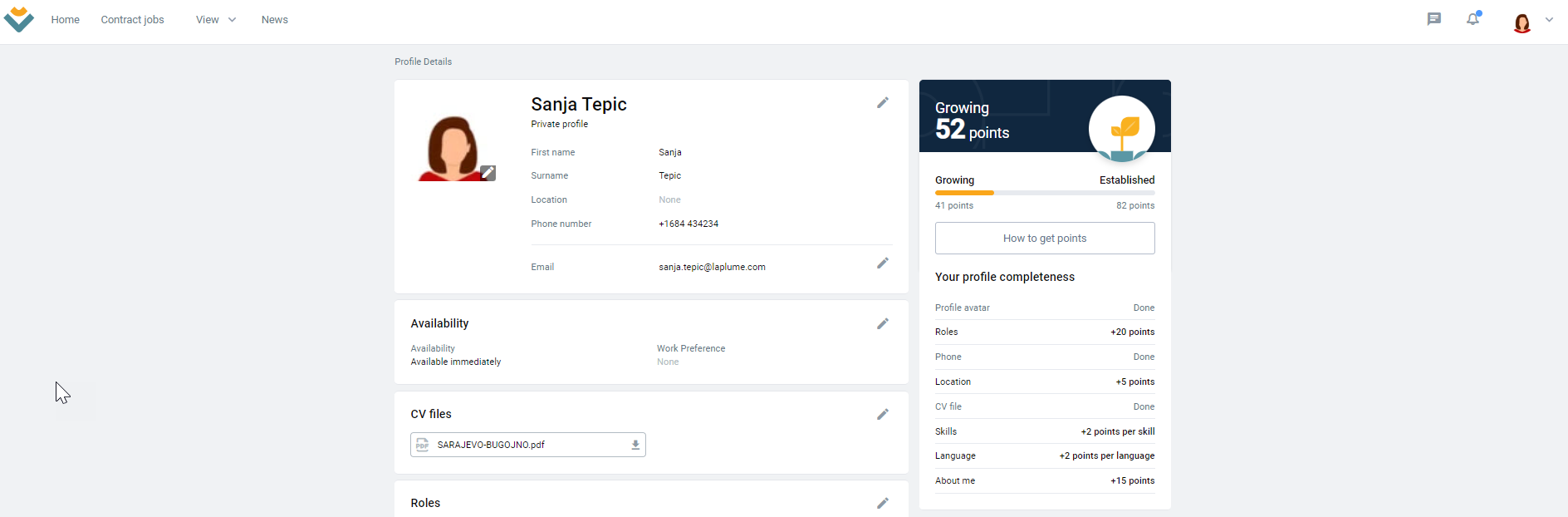Open the News page
The width and height of the screenshot is (1568, 517).
(x=275, y=20)
